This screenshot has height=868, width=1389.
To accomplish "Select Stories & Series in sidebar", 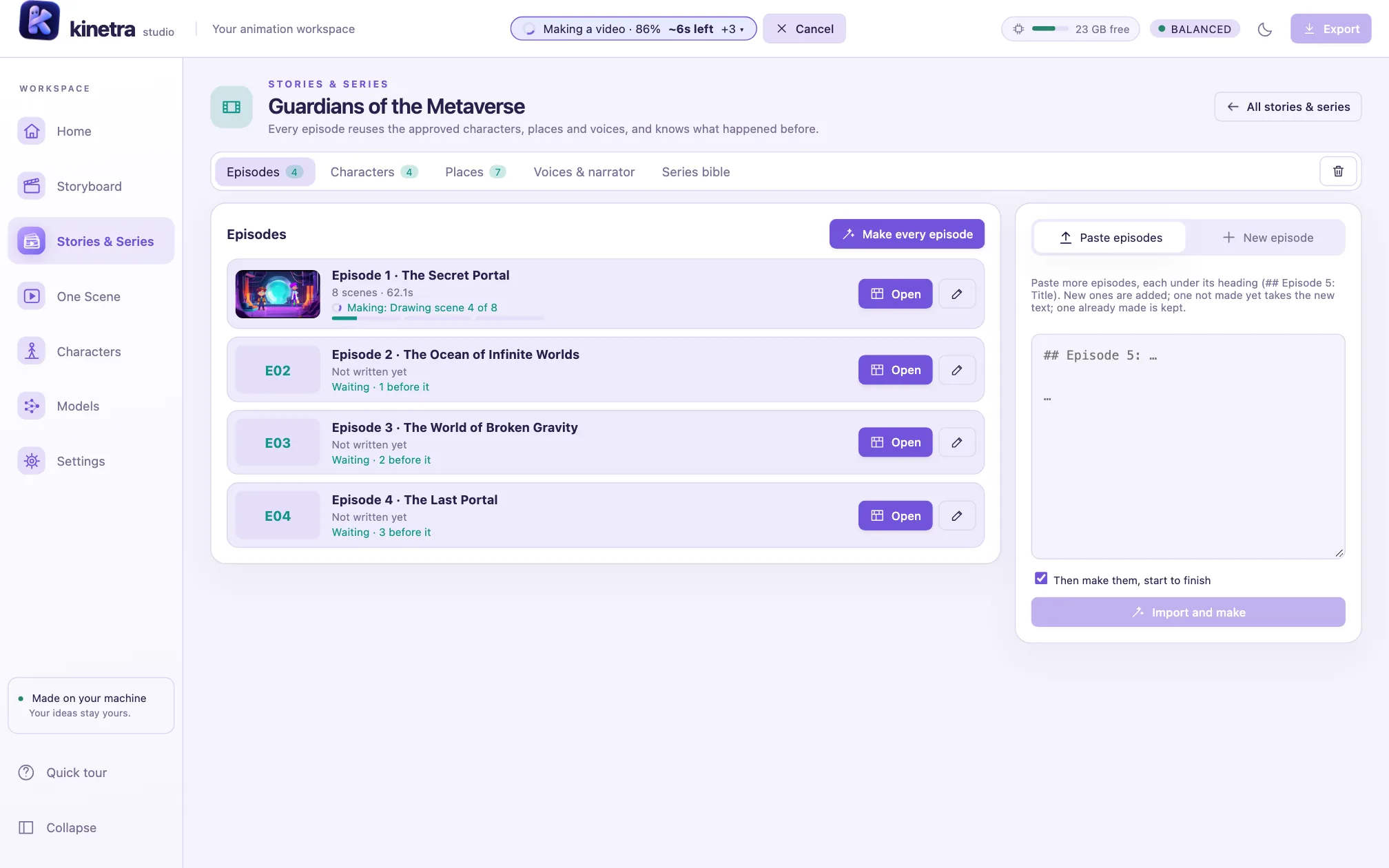I will (x=91, y=241).
